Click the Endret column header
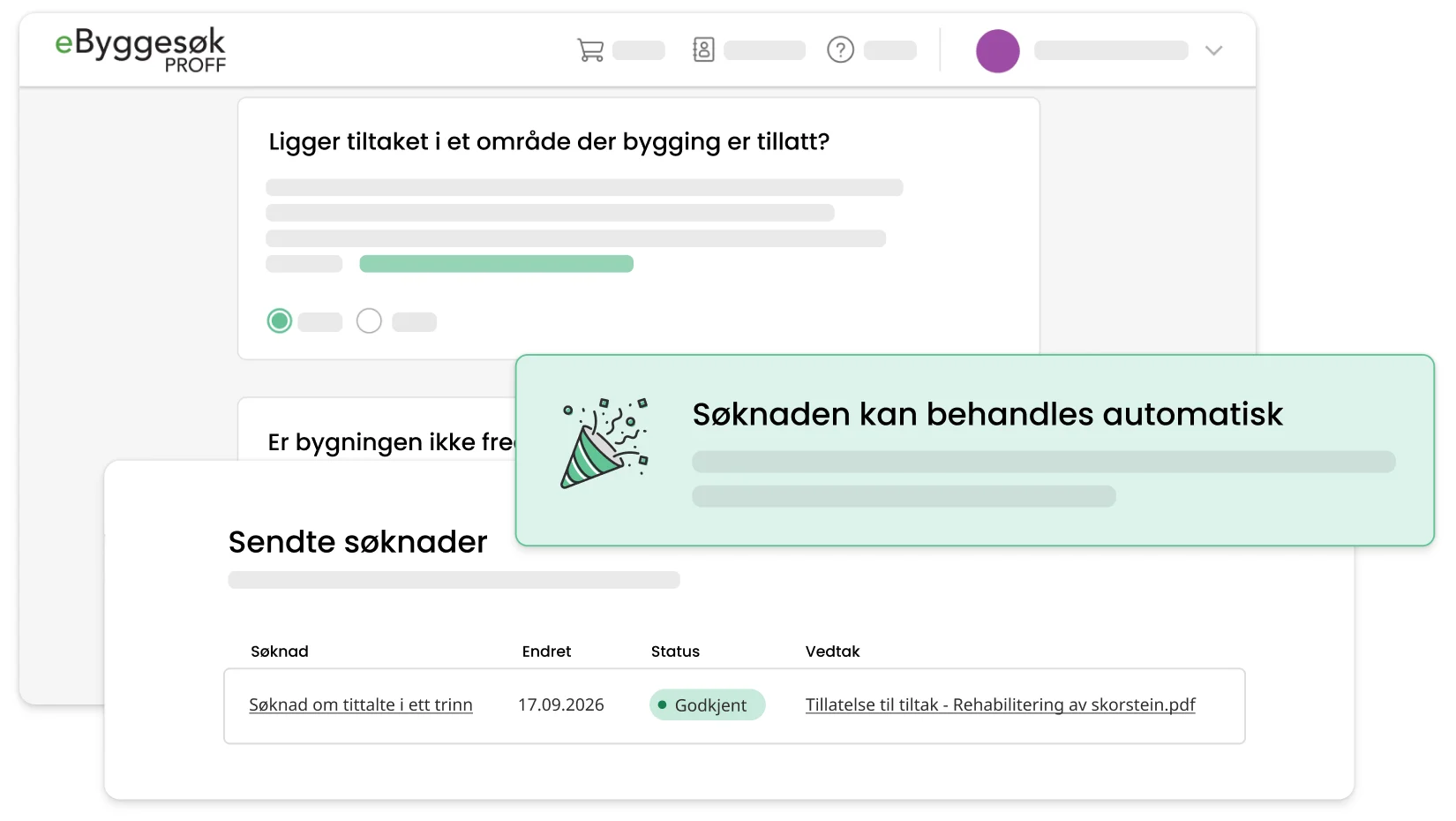Screen dimensions: 1456x821 pyautogui.click(x=546, y=652)
